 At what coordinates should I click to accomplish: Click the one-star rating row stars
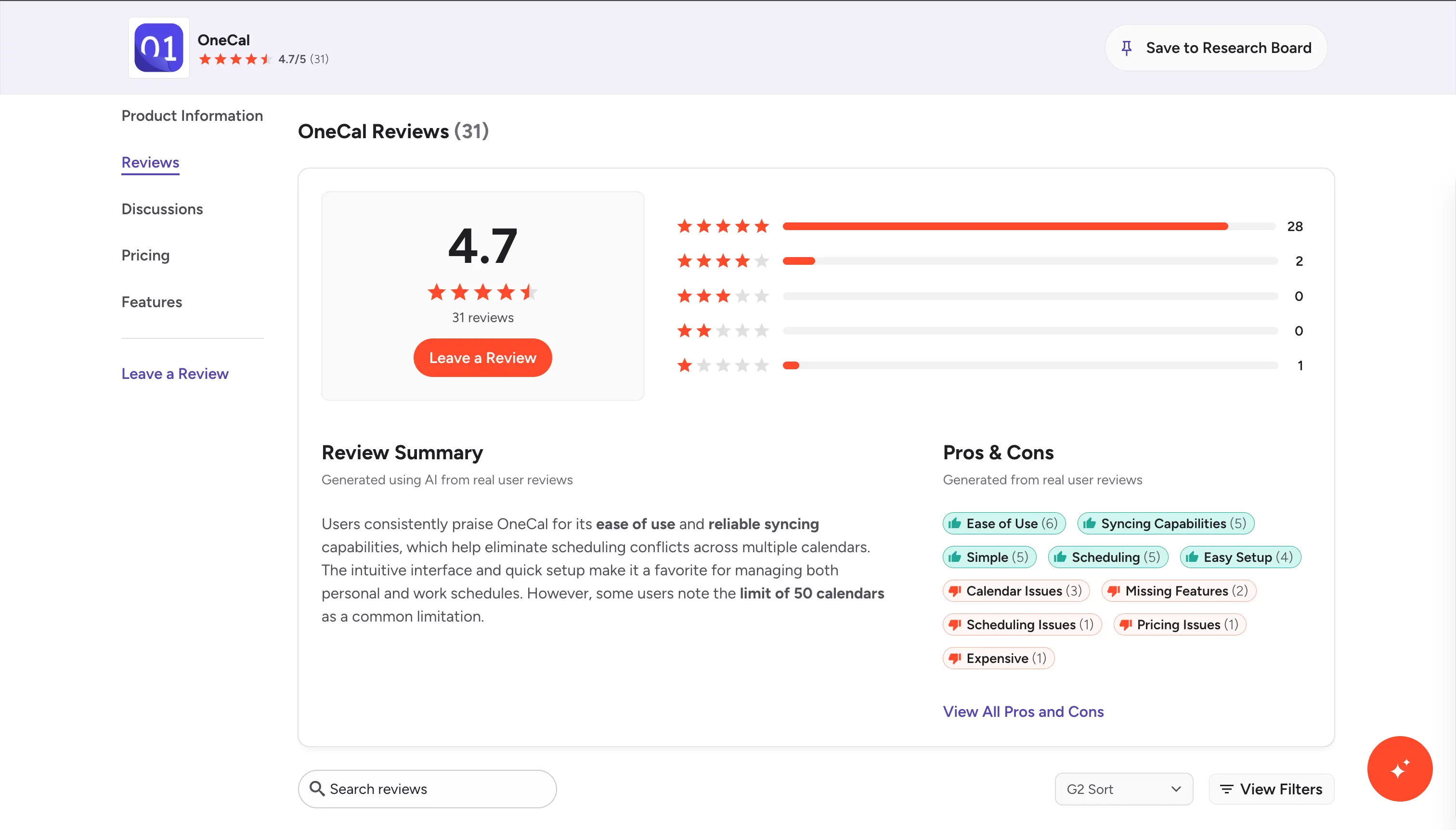click(x=723, y=365)
